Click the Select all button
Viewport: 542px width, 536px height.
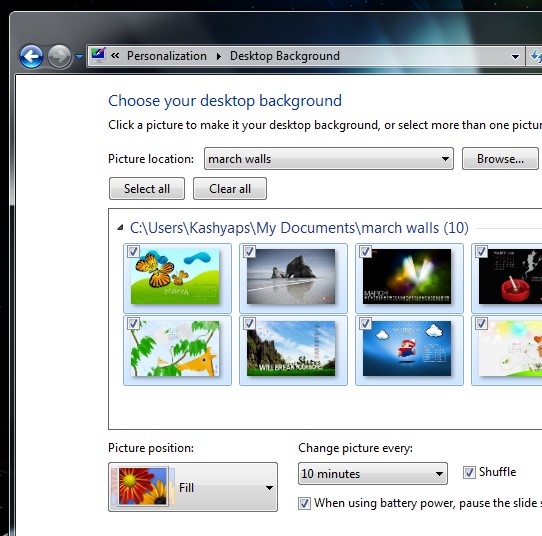point(147,189)
